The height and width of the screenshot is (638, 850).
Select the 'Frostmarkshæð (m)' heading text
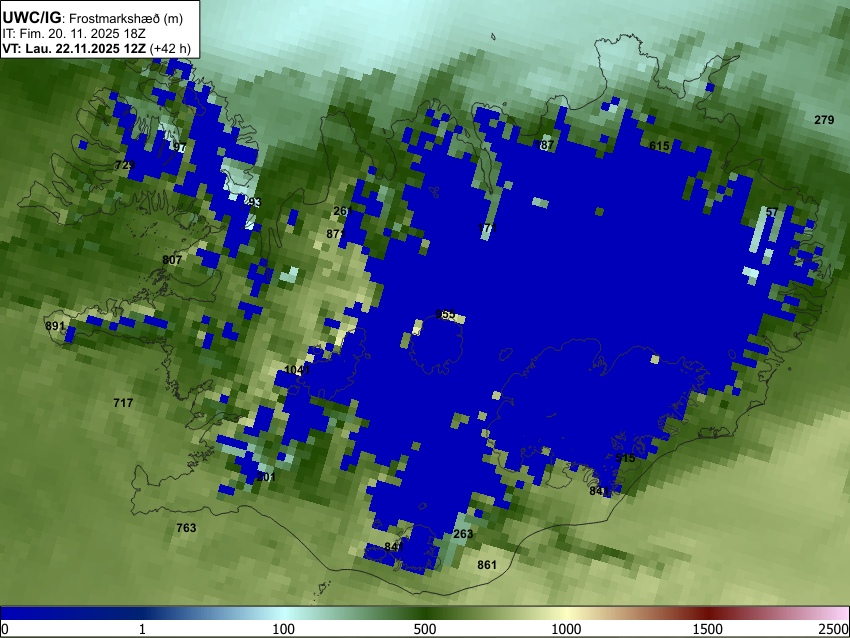[126, 18]
